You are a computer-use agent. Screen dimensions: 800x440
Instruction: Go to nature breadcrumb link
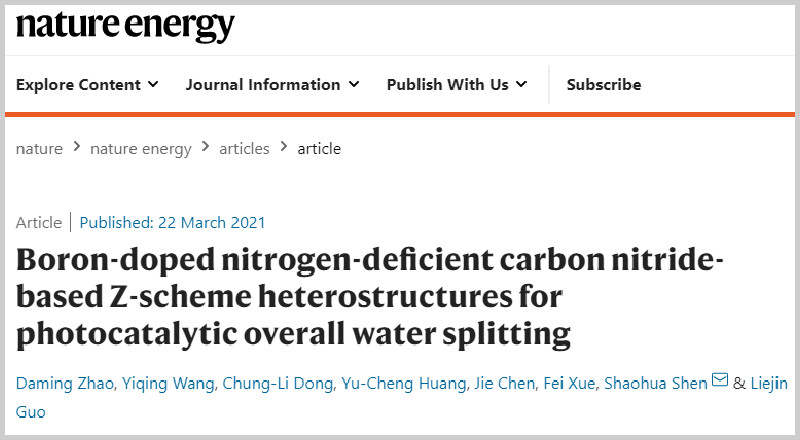click(x=39, y=149)
